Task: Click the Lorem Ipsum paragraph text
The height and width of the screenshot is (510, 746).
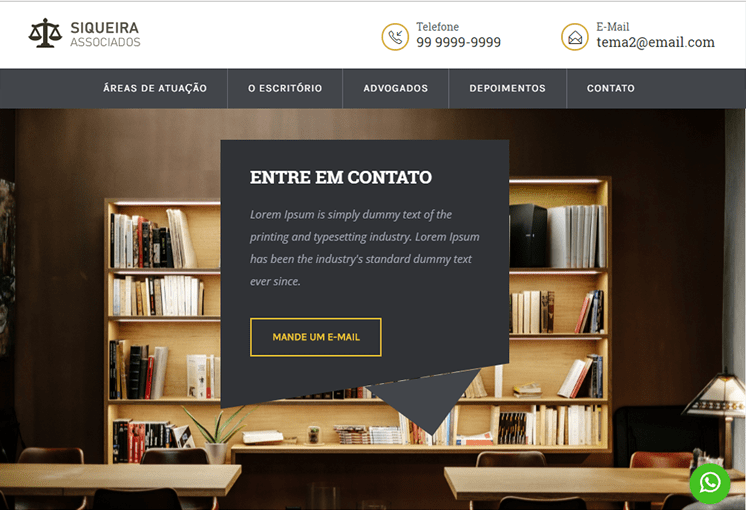Action: click(x=364, y=248)
